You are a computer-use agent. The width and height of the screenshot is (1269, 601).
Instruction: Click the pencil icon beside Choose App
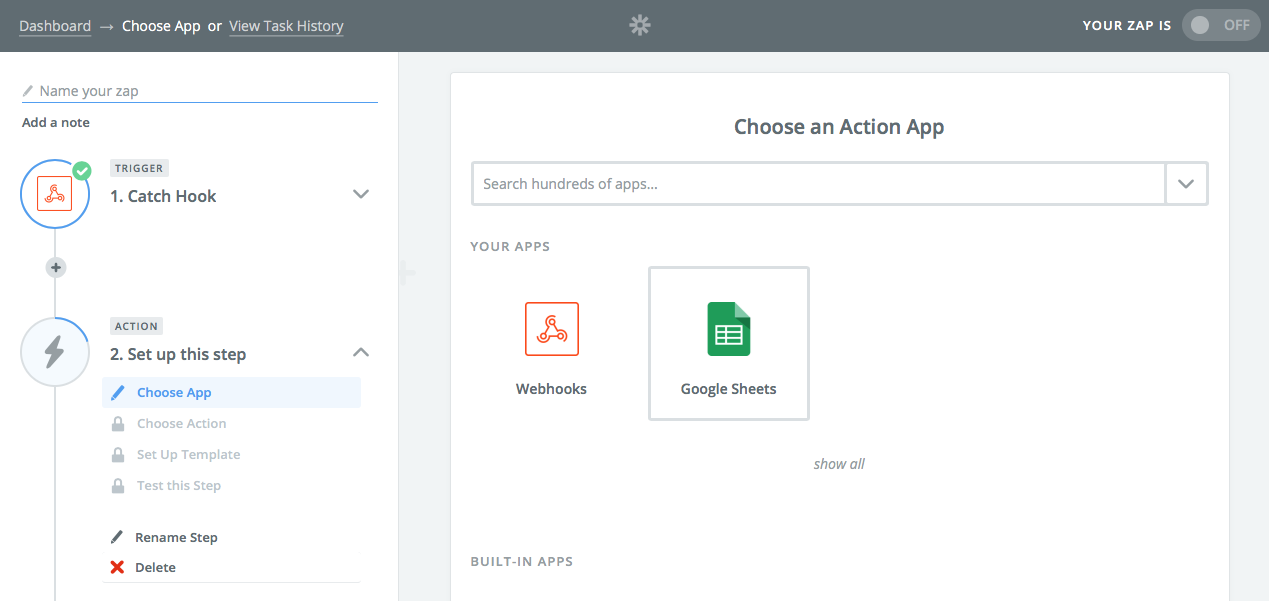[118, 393]
